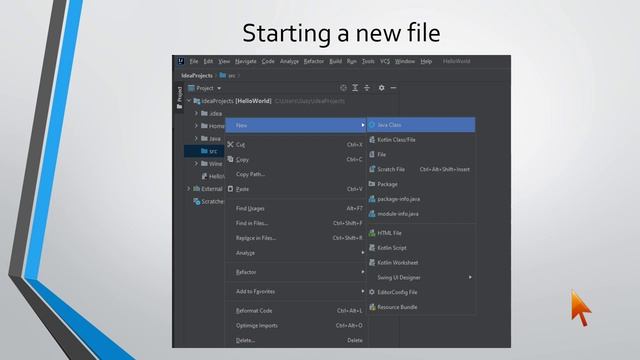Open Project panel settings gear
Viewport: 640px width, 360px height.
[381, 88]
